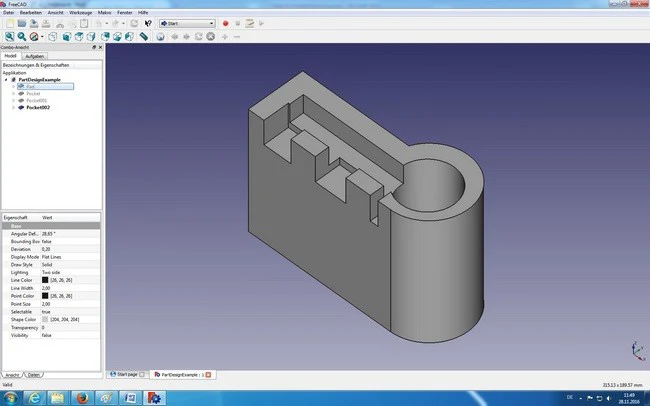Open the Daten property tab
Viewport: 650px width, 406px height.
tap(34, 375)
